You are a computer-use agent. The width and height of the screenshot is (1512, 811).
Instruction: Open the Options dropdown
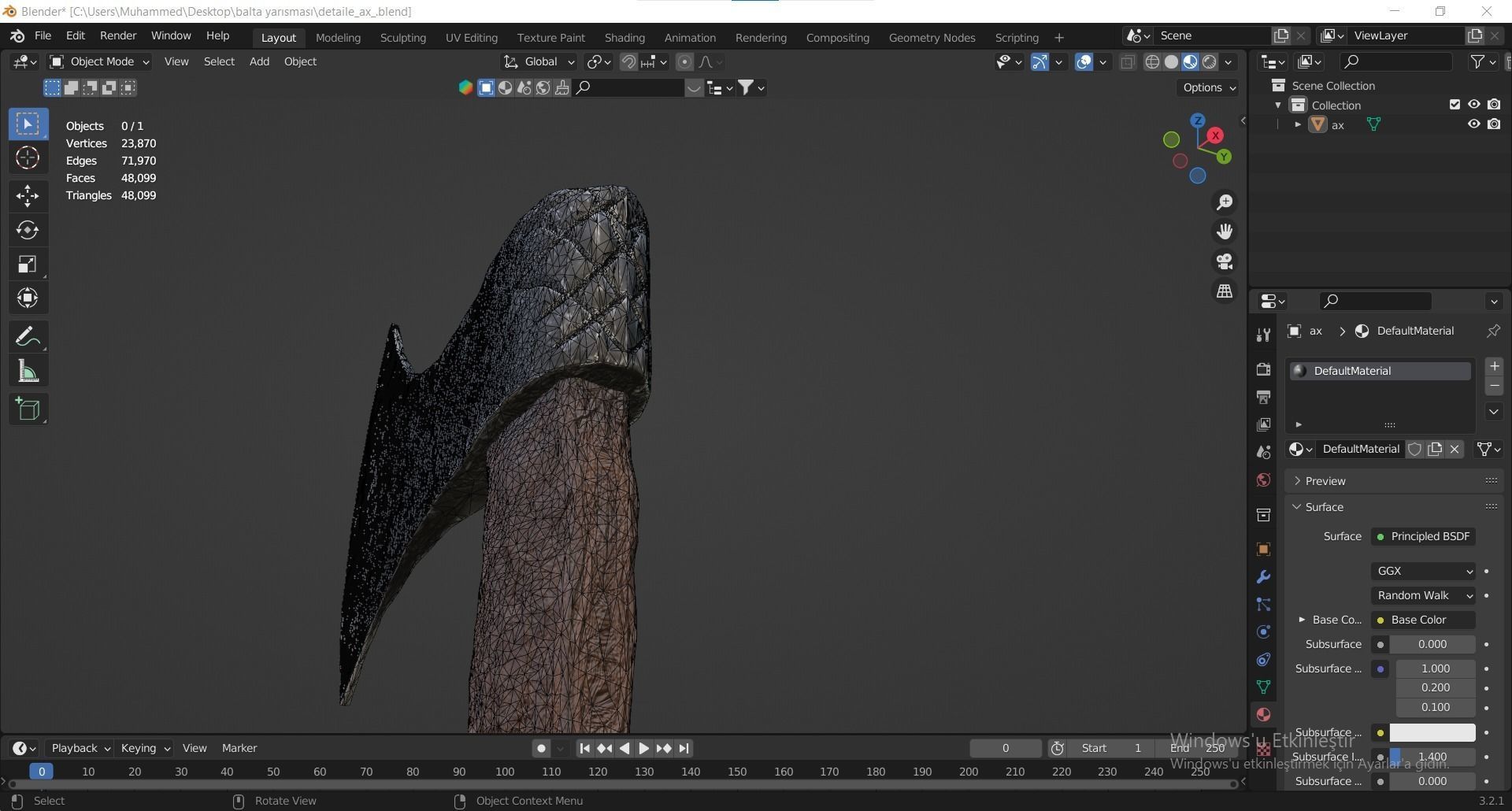click(x=1209, y=87)
